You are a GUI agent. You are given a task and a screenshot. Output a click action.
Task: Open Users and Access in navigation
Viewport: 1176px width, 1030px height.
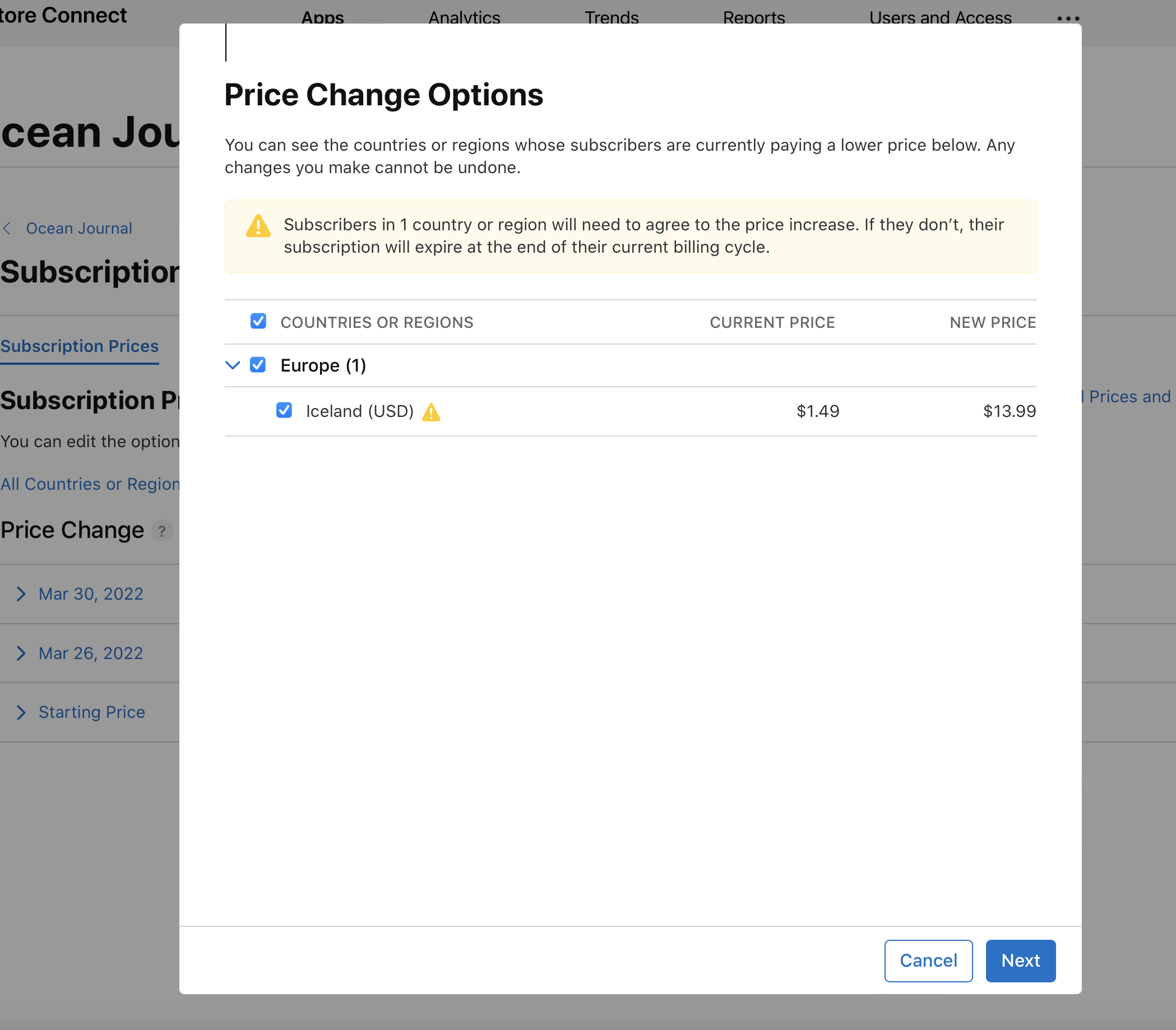click(941, 17)
